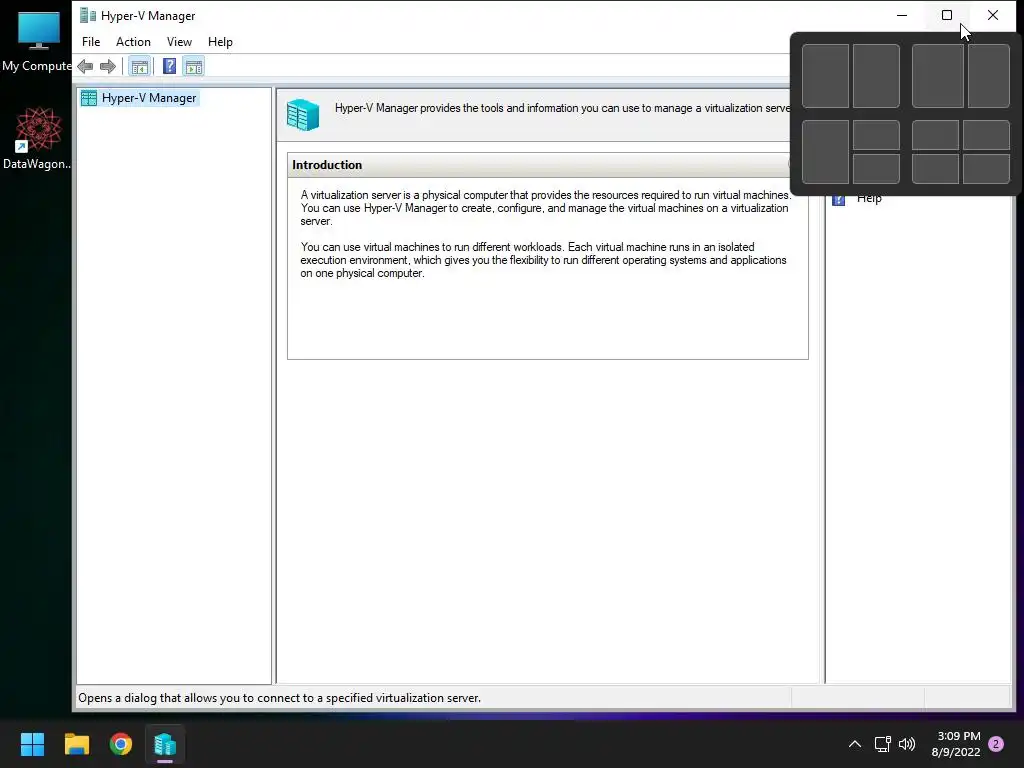This screenshot has width=1024, height=768.
Task: Select the bottom-left zone of the four-quadrant snap layout
Action: tap(935, 168)
